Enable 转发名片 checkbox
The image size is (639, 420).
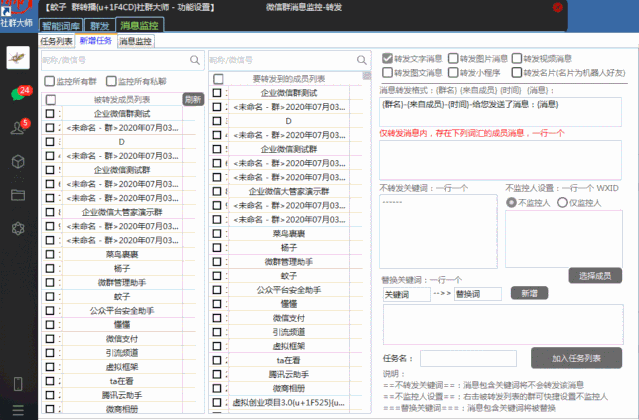click(x=516, y=73)
